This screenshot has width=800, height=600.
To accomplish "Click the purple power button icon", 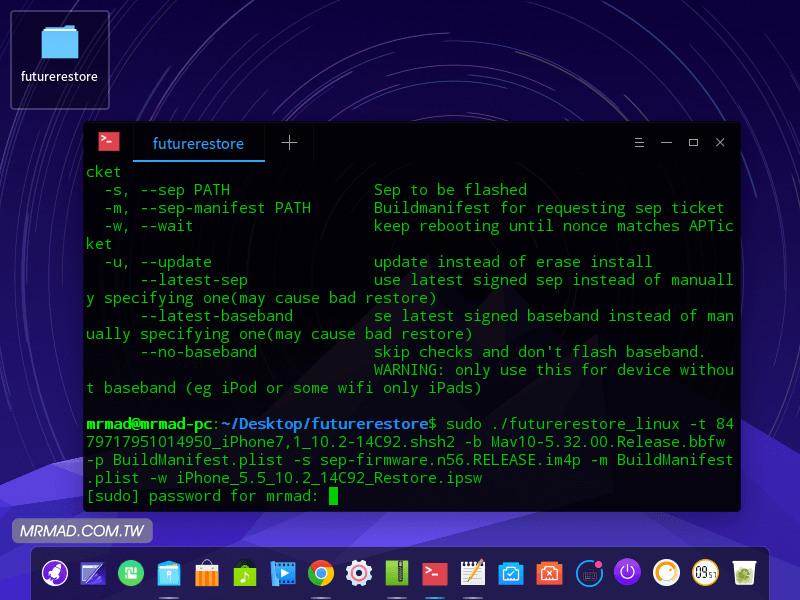I will [x=627, y=572].
